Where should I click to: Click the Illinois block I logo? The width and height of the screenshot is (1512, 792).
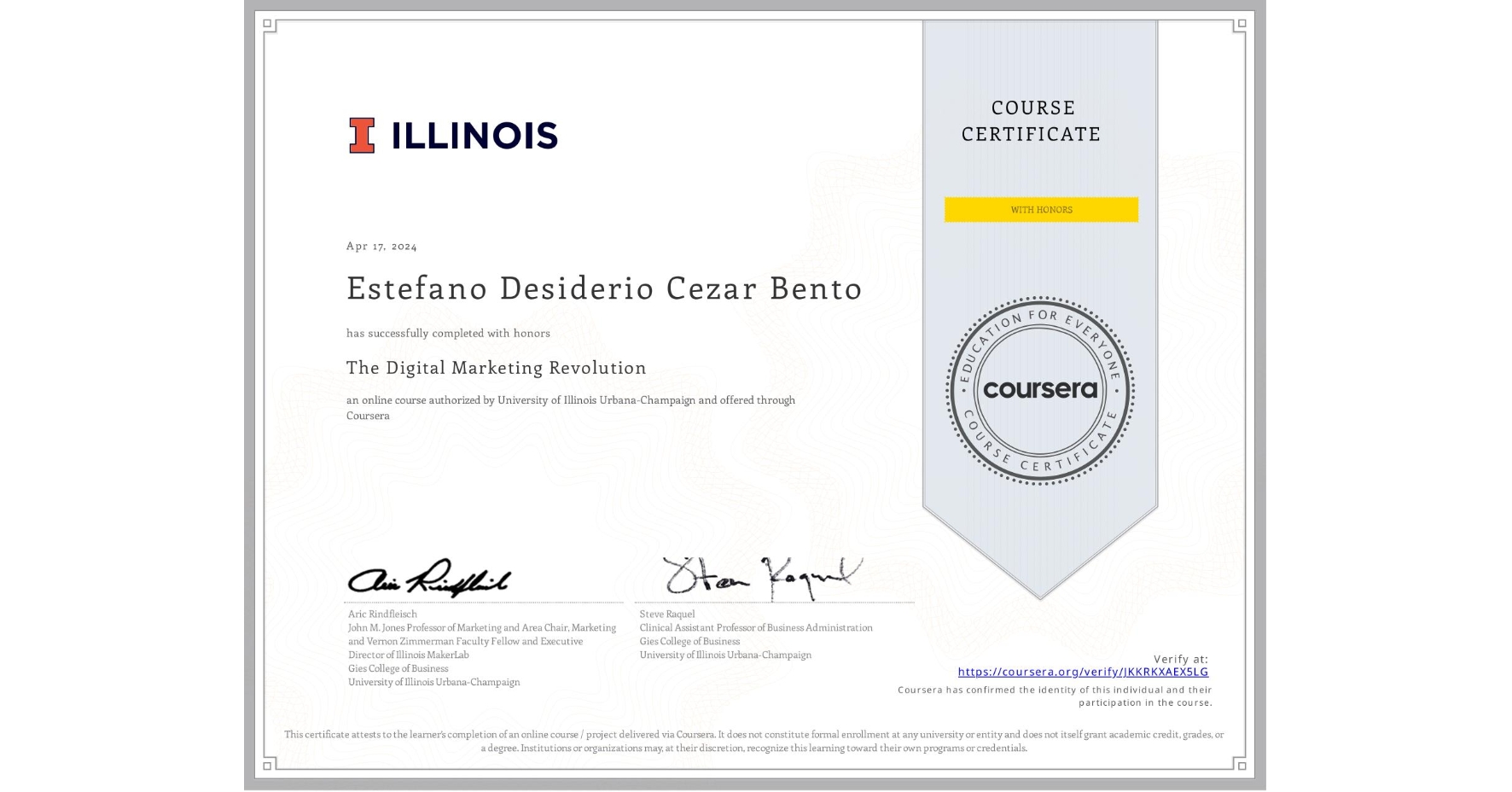[x=362, y=135]
